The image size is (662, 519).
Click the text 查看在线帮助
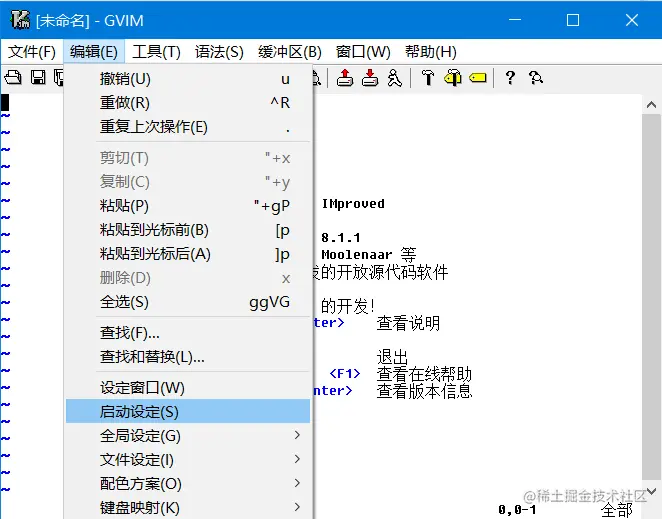(424, 374)
